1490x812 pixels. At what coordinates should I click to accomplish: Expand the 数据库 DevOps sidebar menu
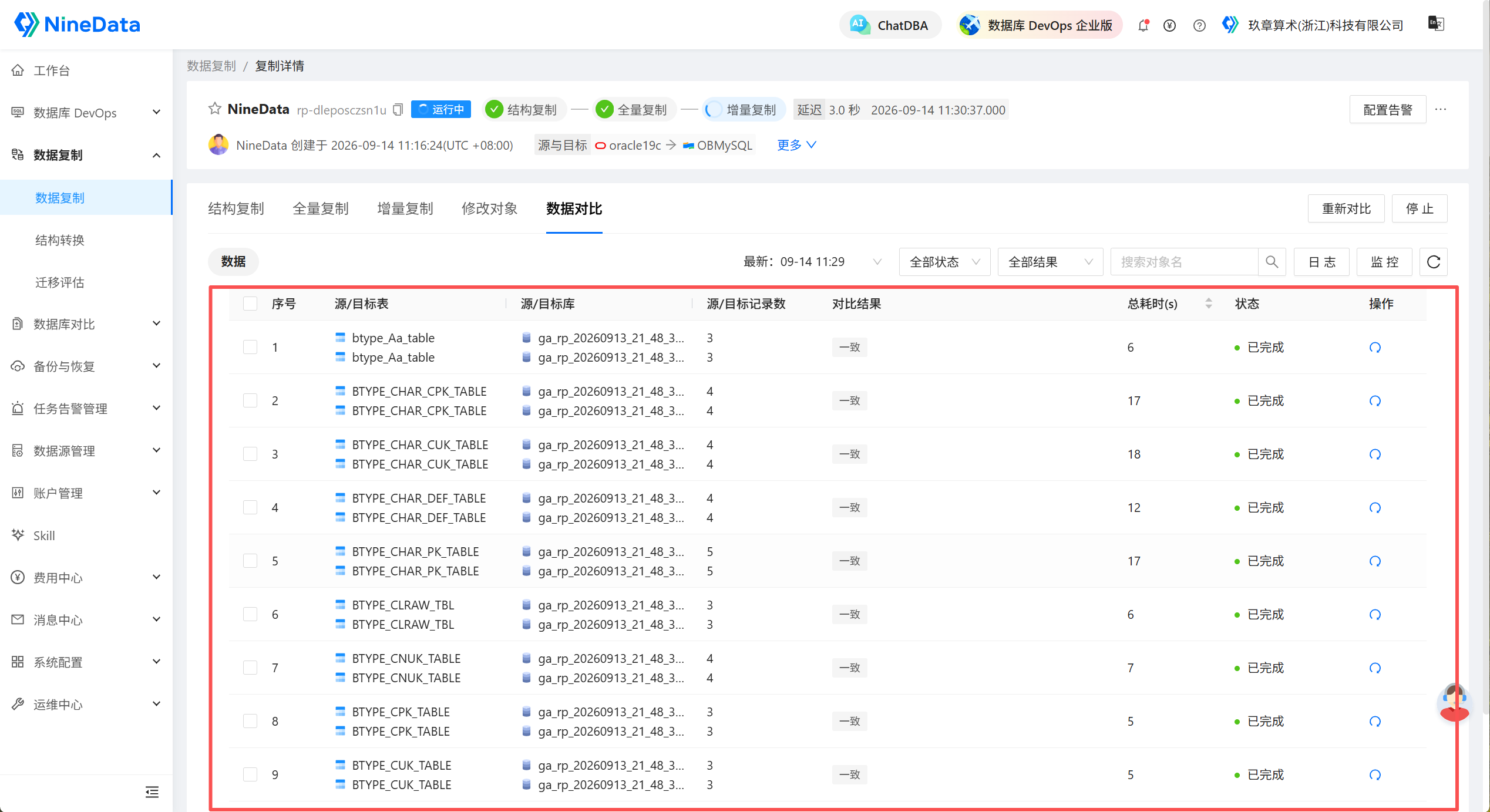tap(86, 113)
